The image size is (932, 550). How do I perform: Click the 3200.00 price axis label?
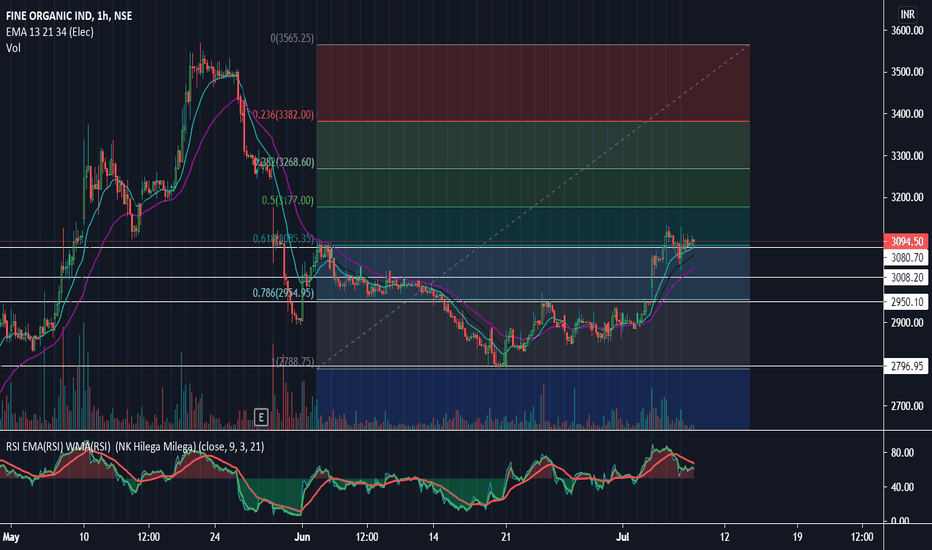pos(907,197)
